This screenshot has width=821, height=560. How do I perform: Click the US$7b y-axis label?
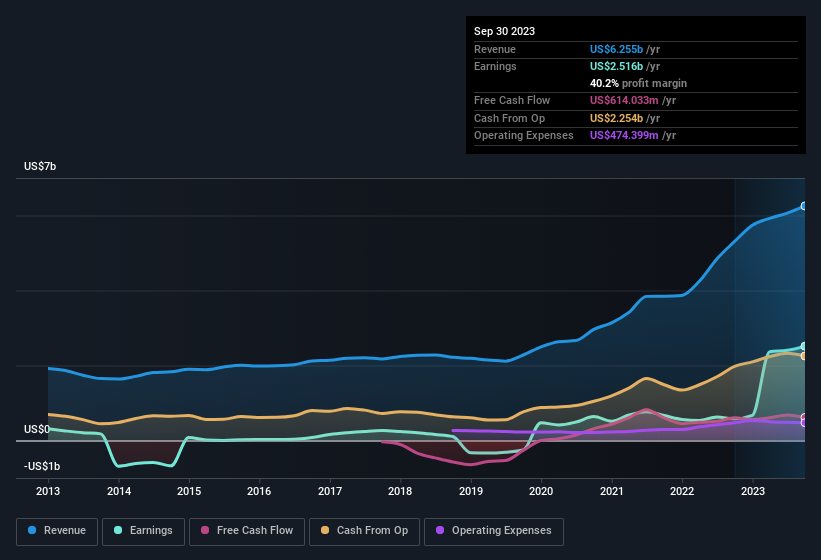[40, 166]
